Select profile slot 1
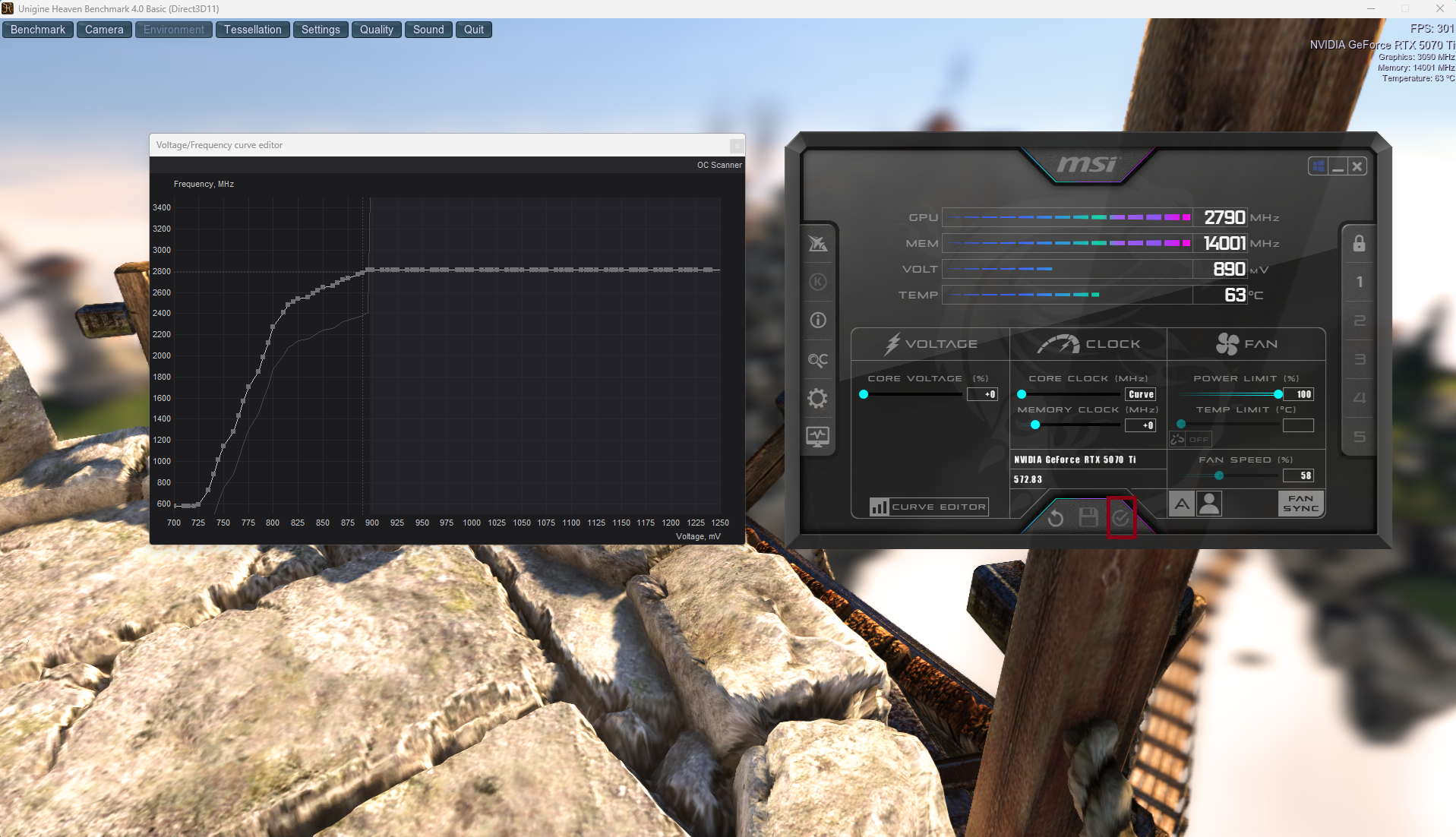This screenshot has height=837, width=1456. 1360,282
